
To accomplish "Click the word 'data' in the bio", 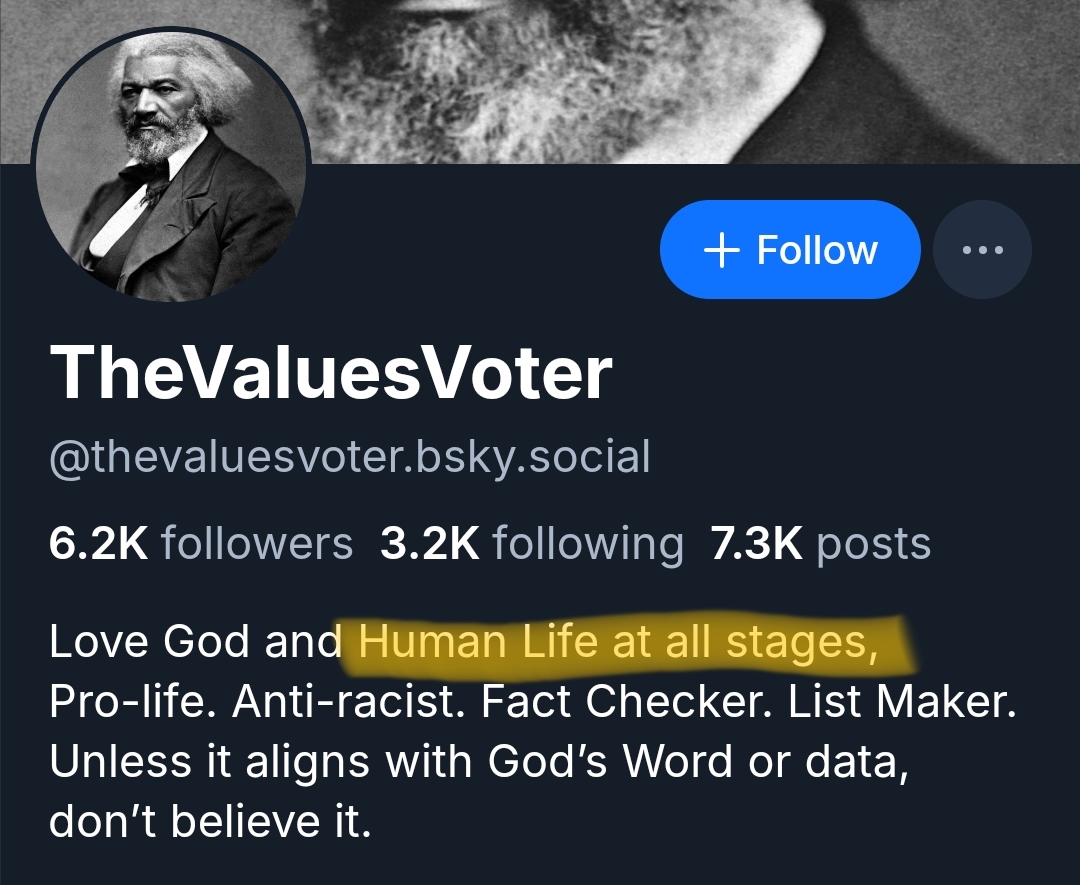I will (x=848, y=763).
